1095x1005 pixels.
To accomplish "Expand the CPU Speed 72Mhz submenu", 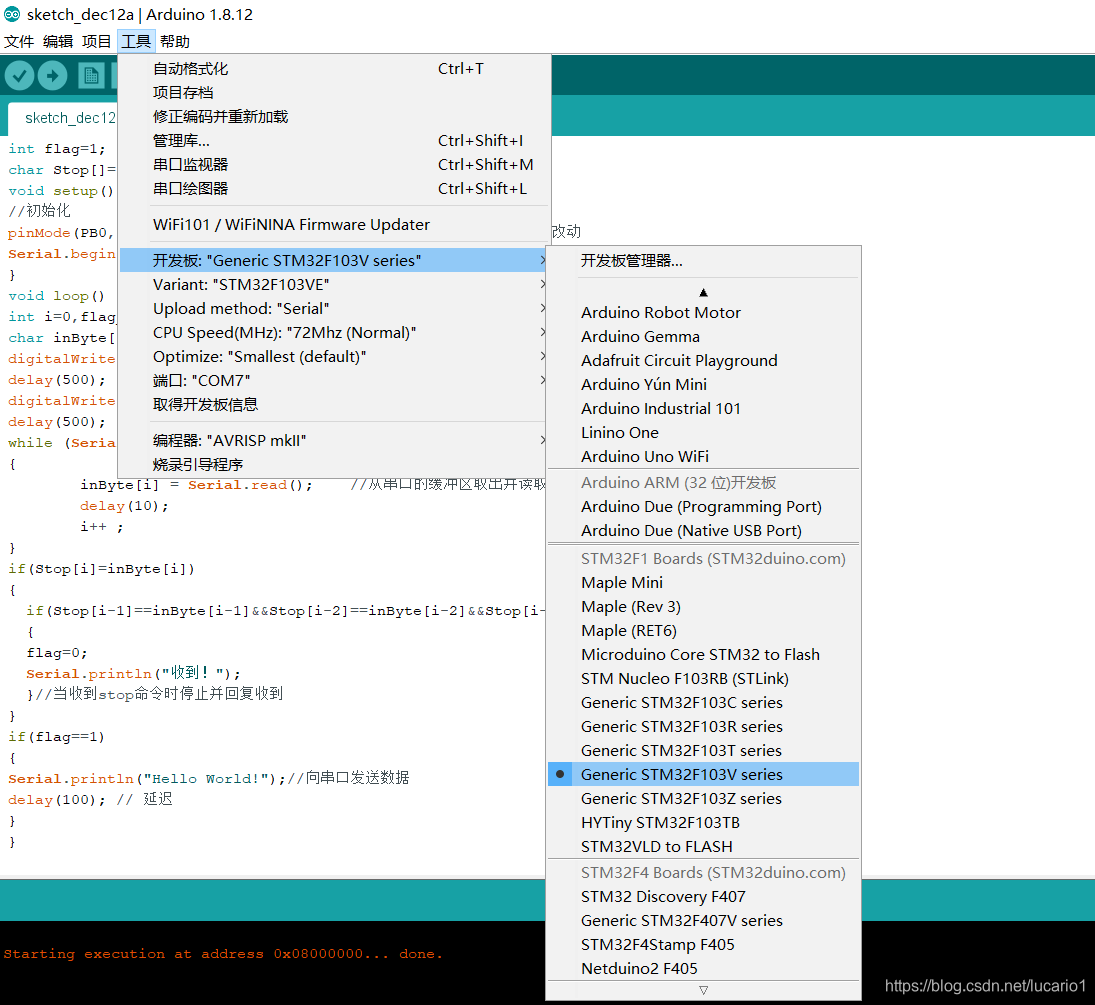I will coord(334,332).
